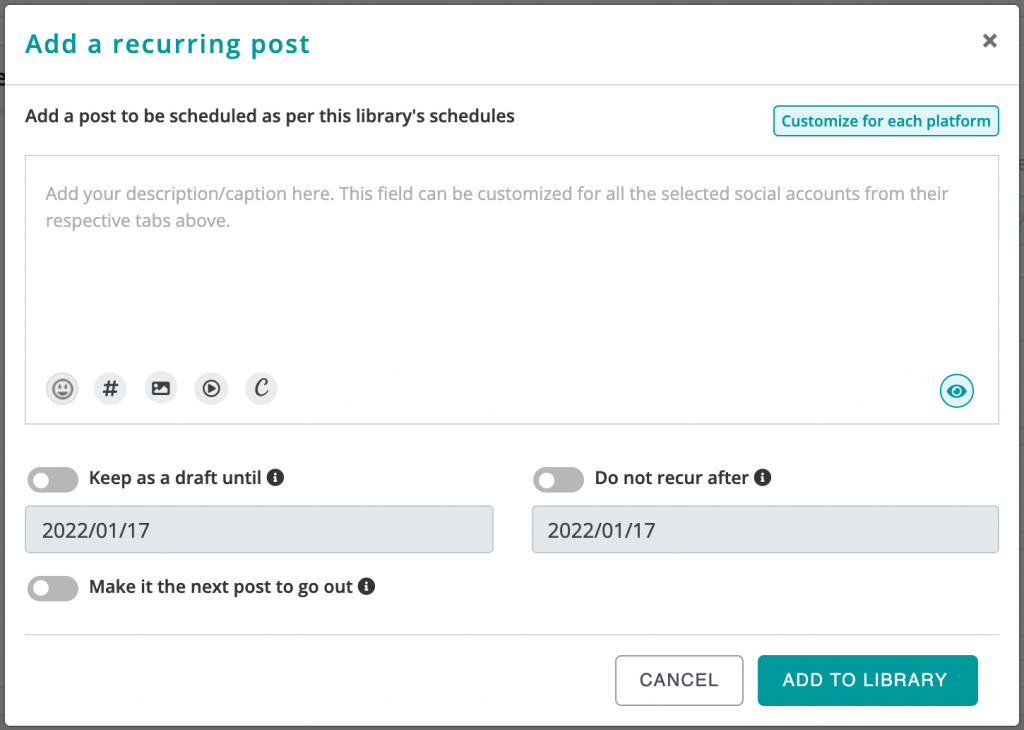
Task: Enable the 'Do not recur after' toggle
Action: coord(558,480)
